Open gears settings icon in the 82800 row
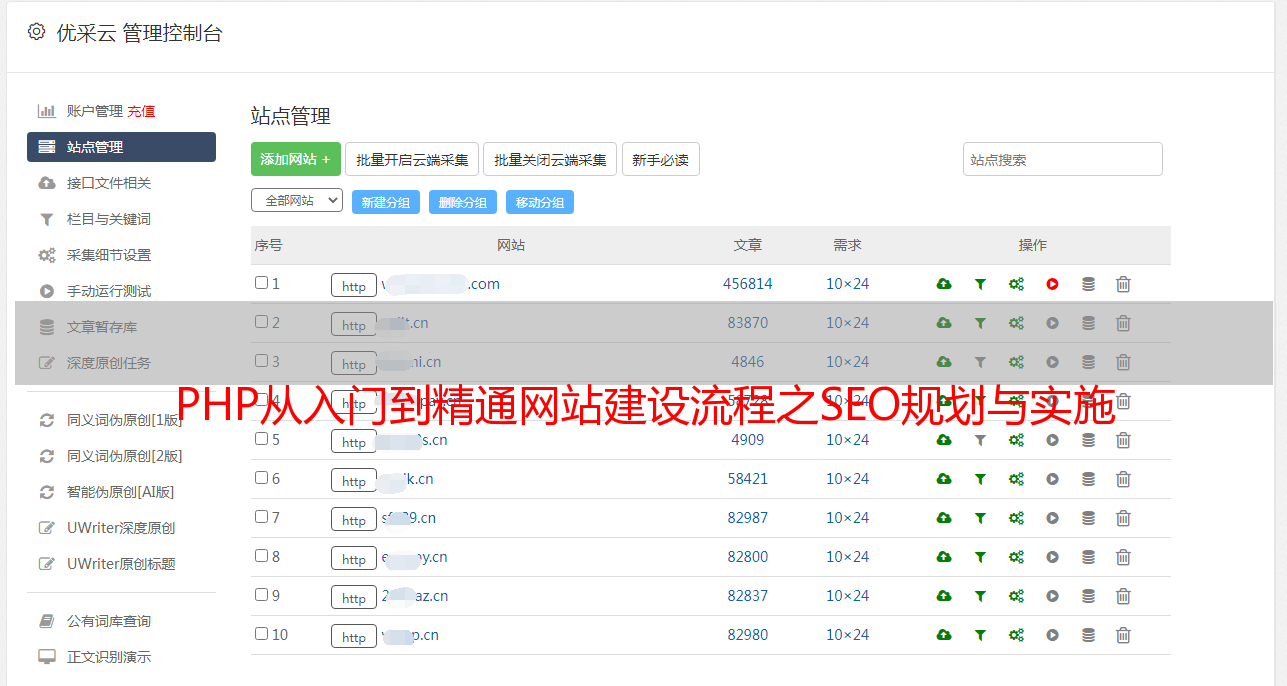The height and width of the screenshot is (686, 1287). point(1016,557)
